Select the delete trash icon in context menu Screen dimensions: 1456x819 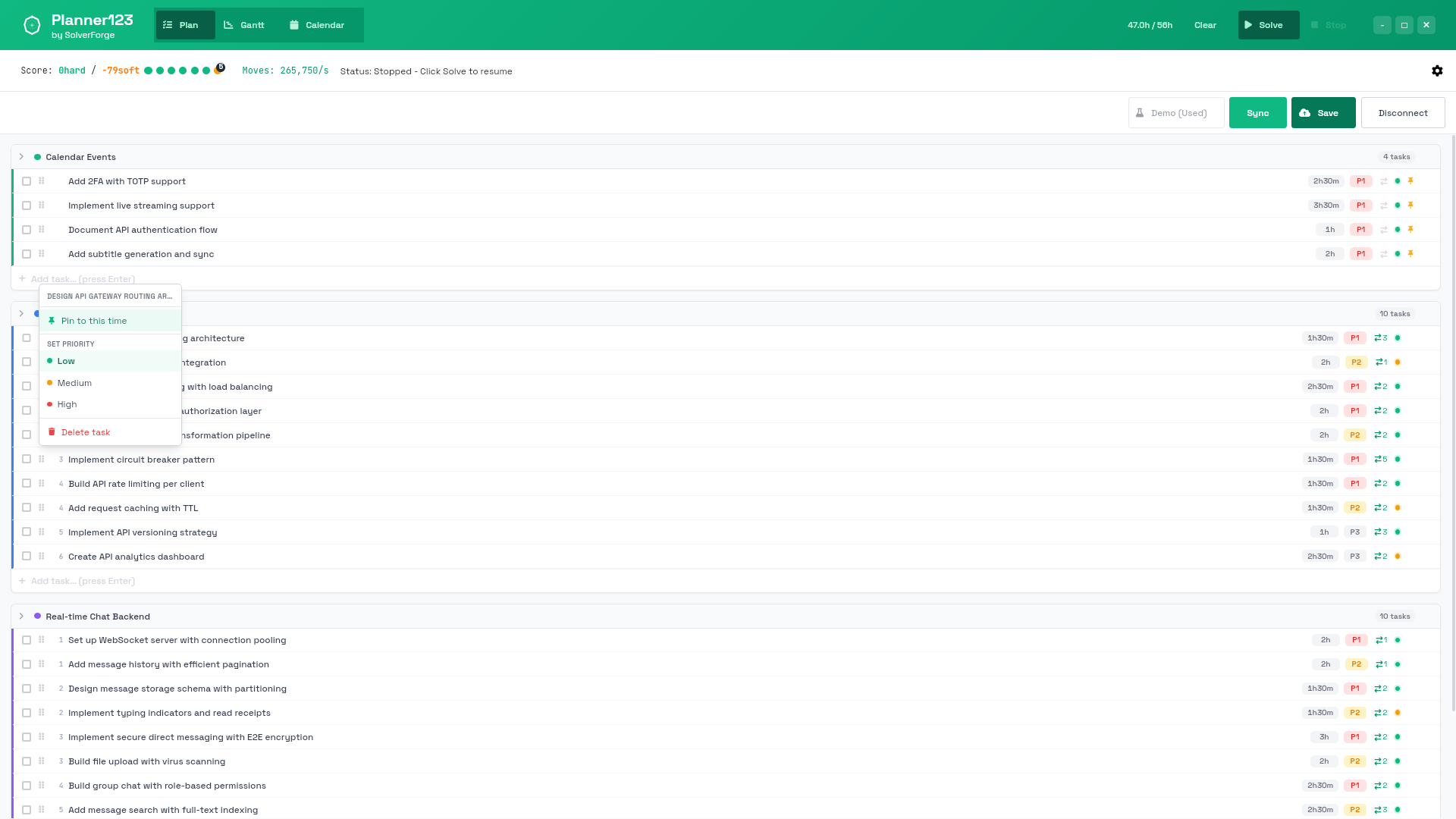click(52, 431)
